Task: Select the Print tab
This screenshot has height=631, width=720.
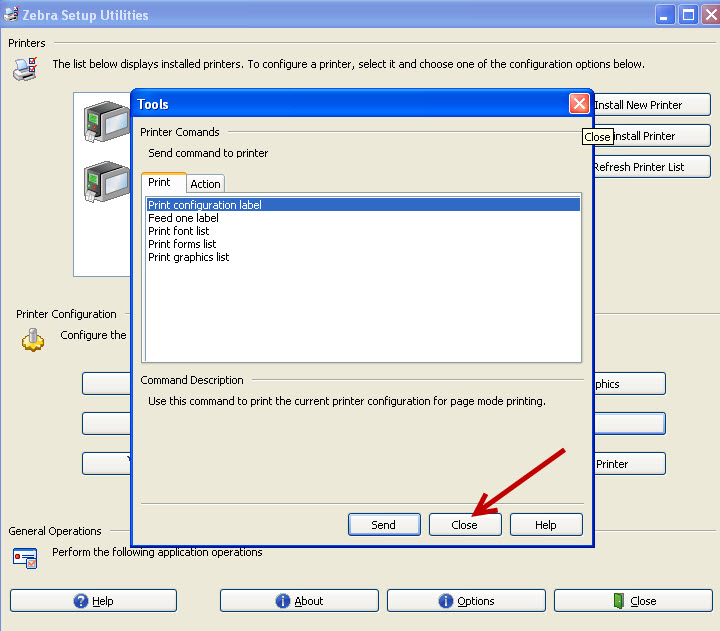Action: [x=160, y=183]
